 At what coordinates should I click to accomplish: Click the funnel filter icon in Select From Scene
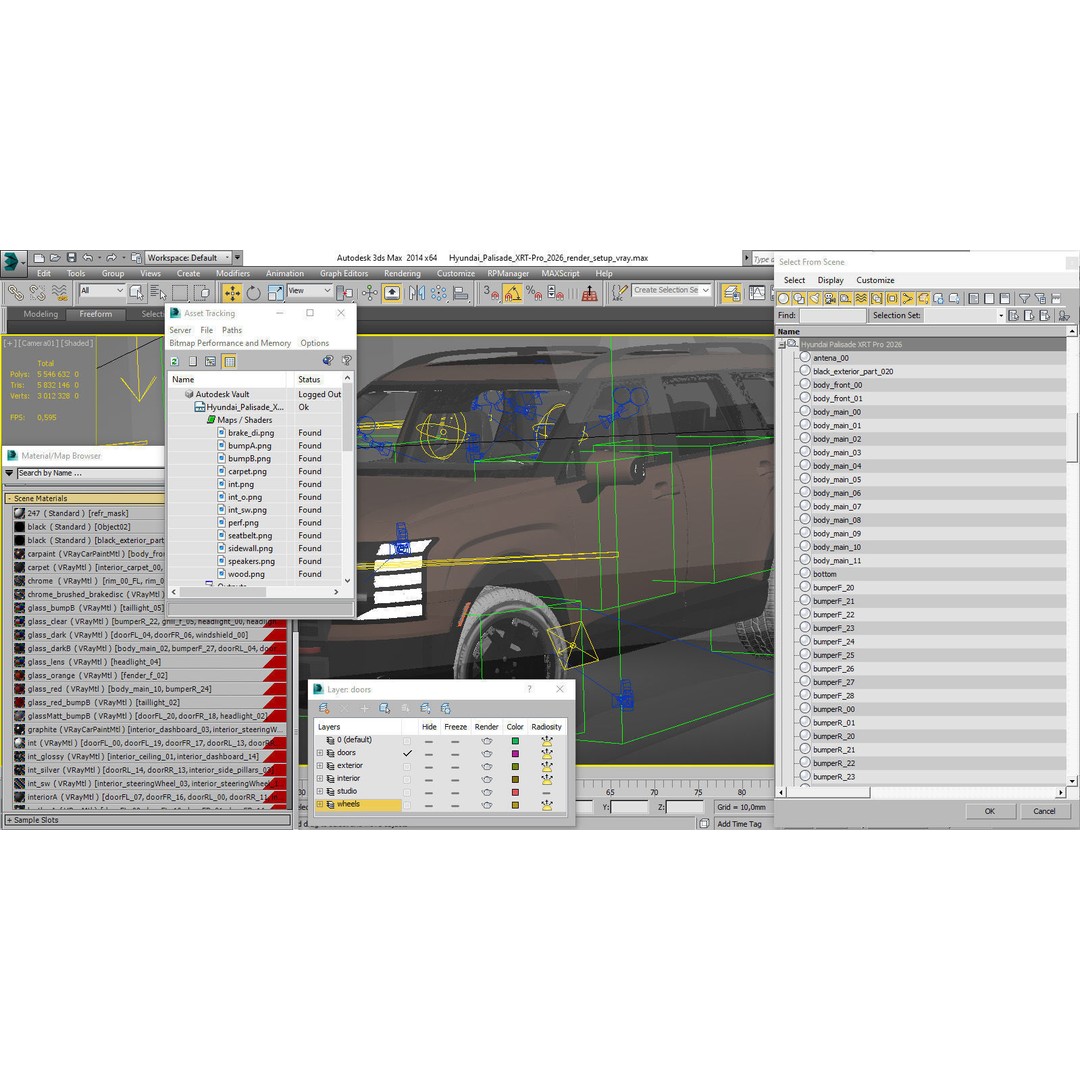[x=1024, y=298]
